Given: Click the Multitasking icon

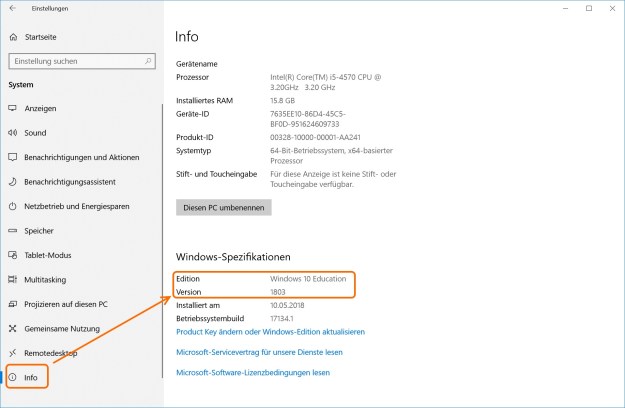Looking at the screenshot, I should (x=13, y=279).
